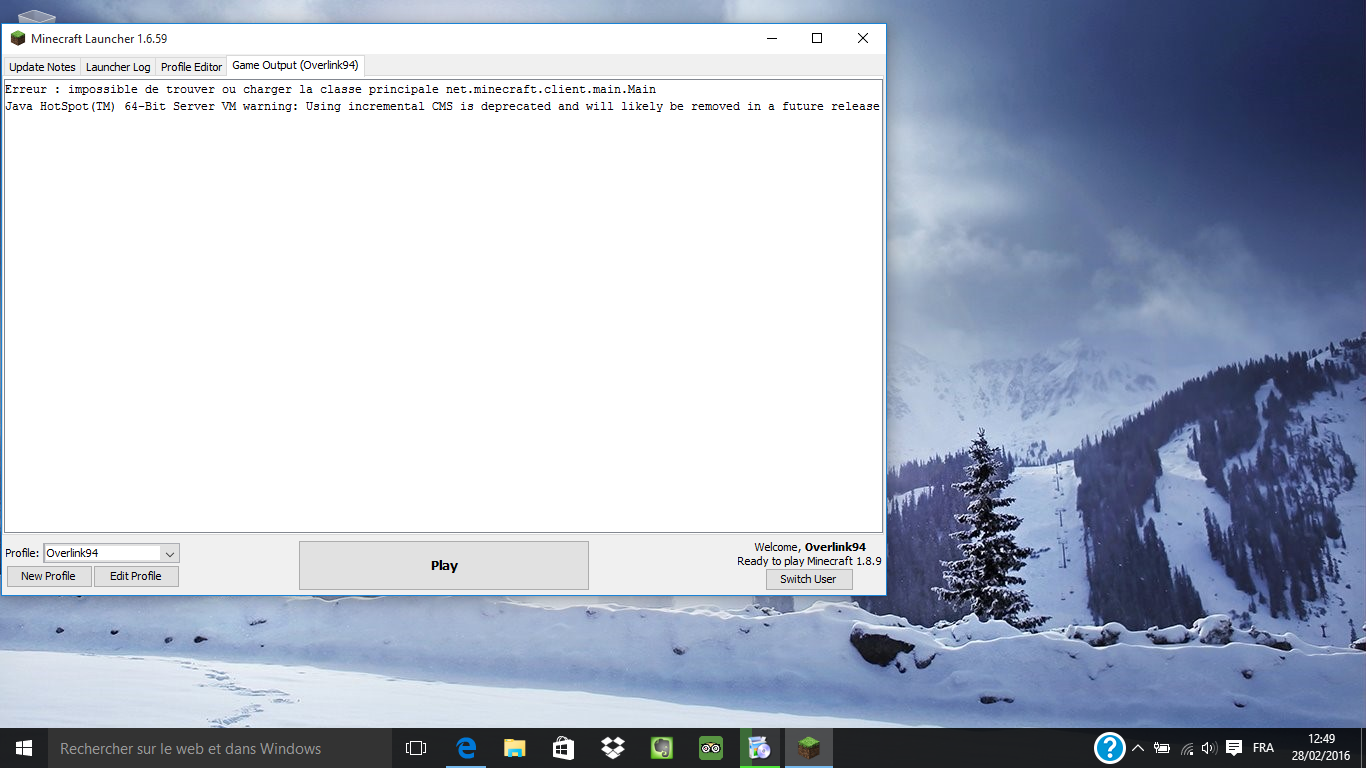
Task: Open Dropbox from the taskbar
Action: click(x=612, y=748)
